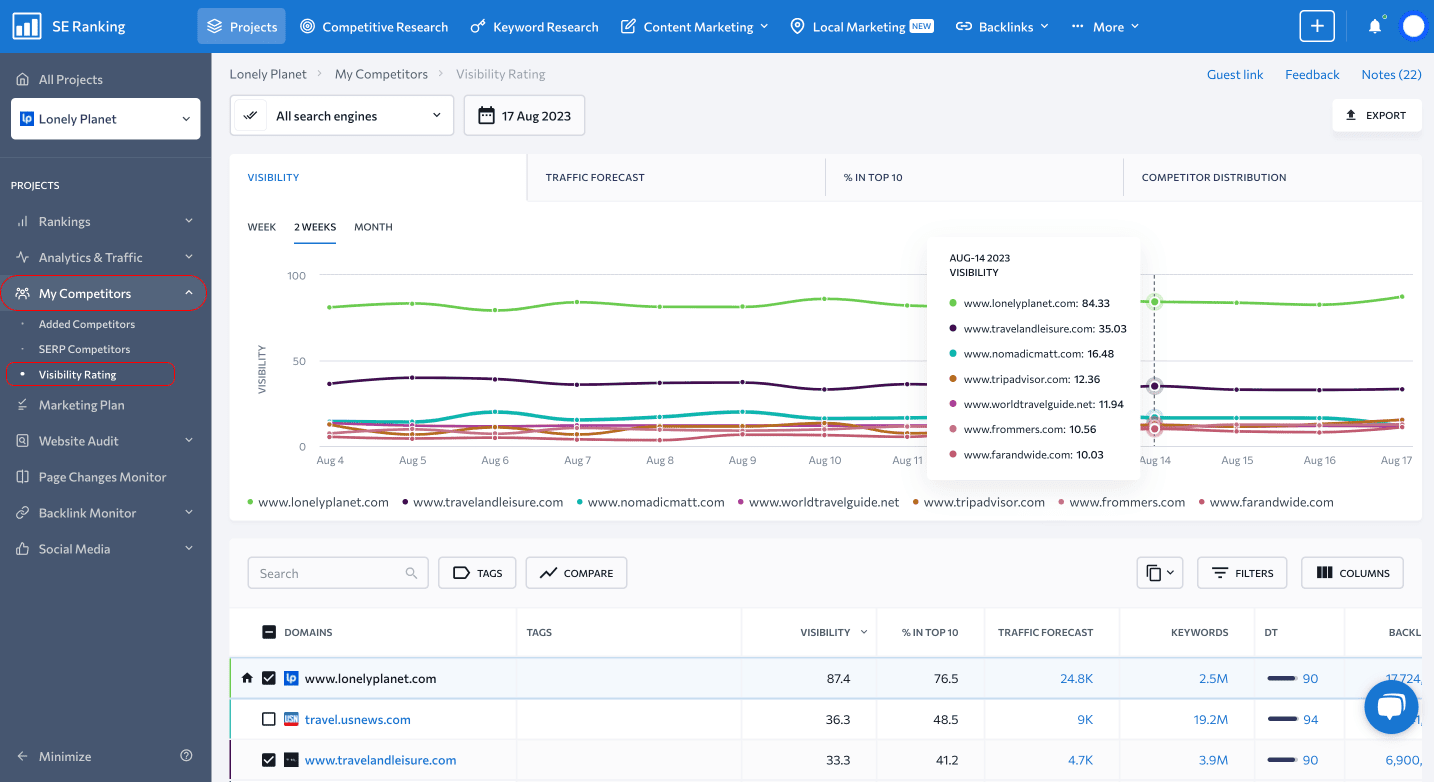Click the Keyword Research key icon
1434x782 pixels.
[478, 27]
